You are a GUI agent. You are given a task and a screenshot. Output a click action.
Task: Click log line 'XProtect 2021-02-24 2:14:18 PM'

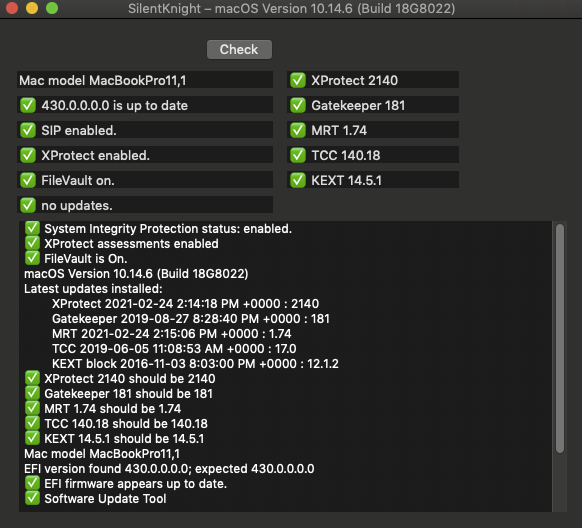(185, 304)
